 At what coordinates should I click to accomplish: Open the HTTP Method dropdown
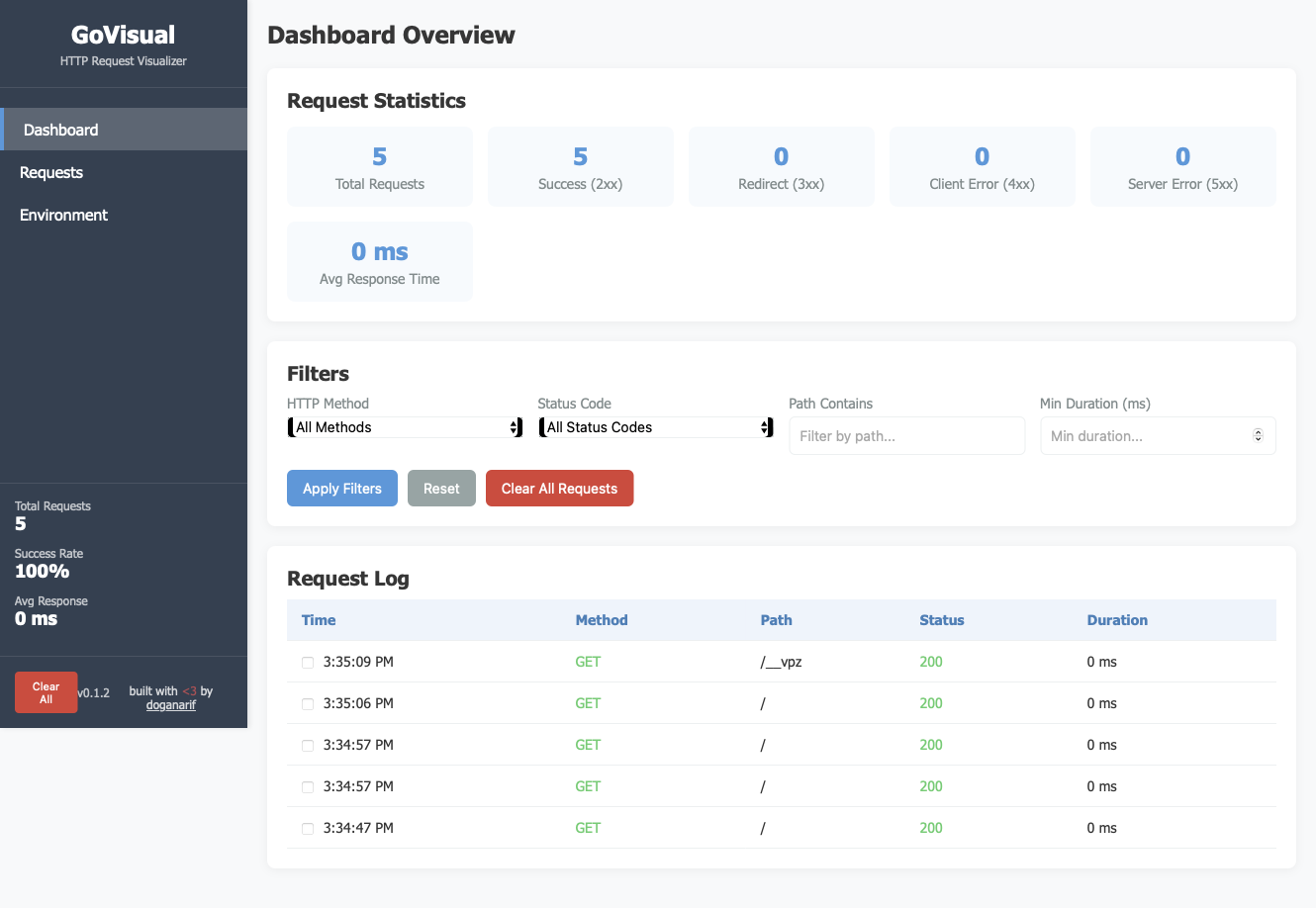405,427
